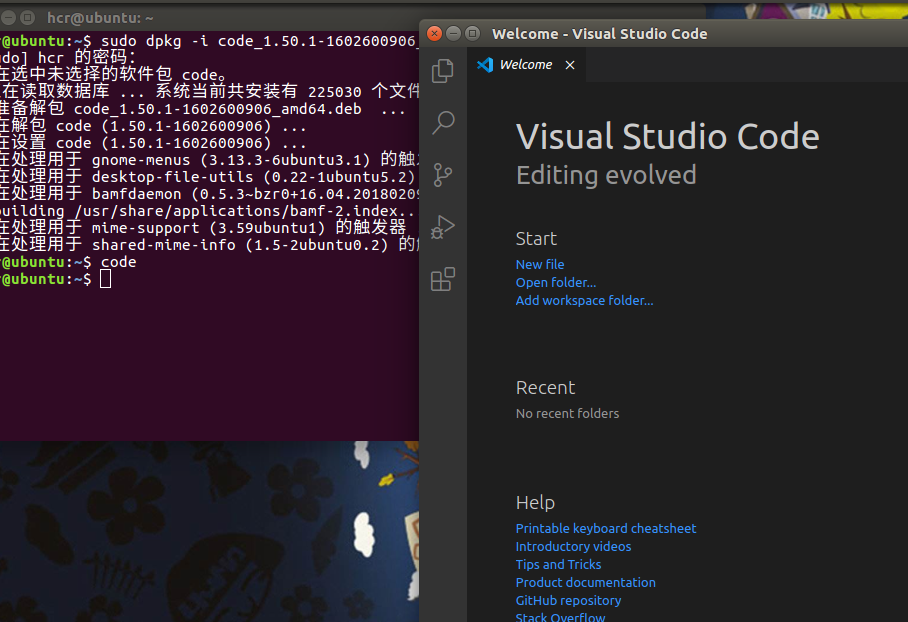The width and height of the screenshot is (908, 622).
Task: Click the Open folder... link
Action: pos(556,282)
